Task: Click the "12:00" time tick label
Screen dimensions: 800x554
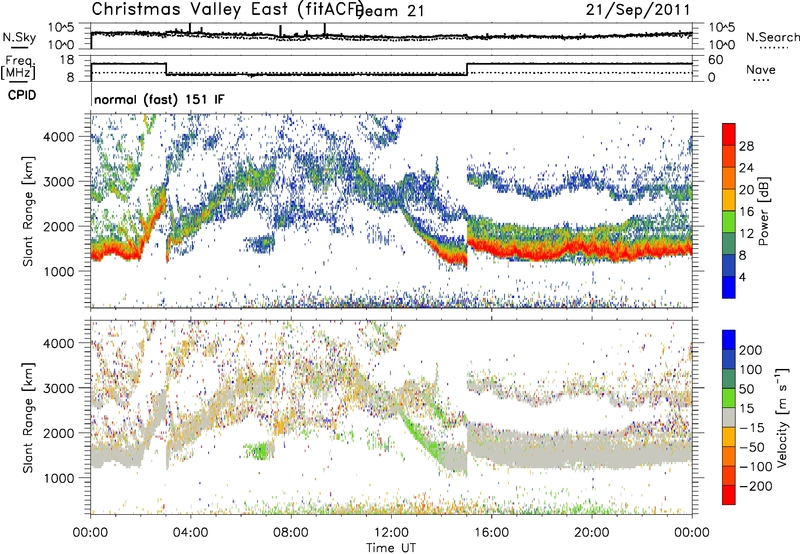Action: [x=391, y=533]
